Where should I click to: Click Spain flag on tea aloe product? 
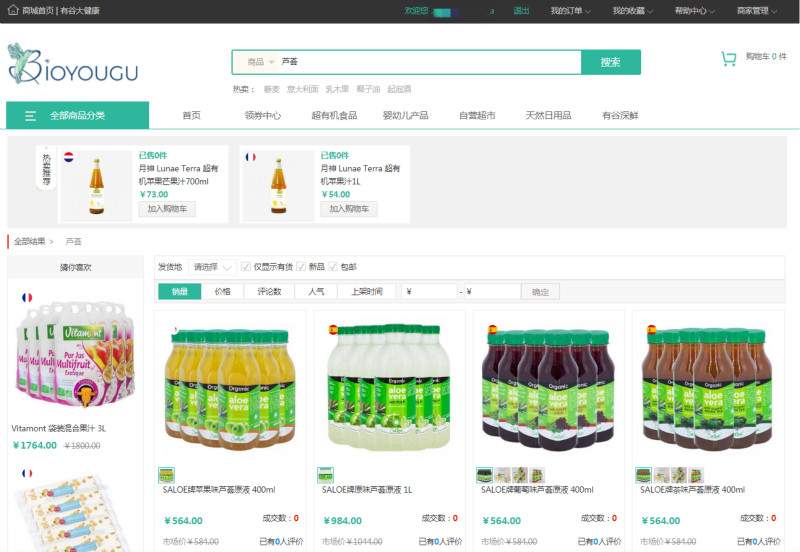(x=652, y=330)
